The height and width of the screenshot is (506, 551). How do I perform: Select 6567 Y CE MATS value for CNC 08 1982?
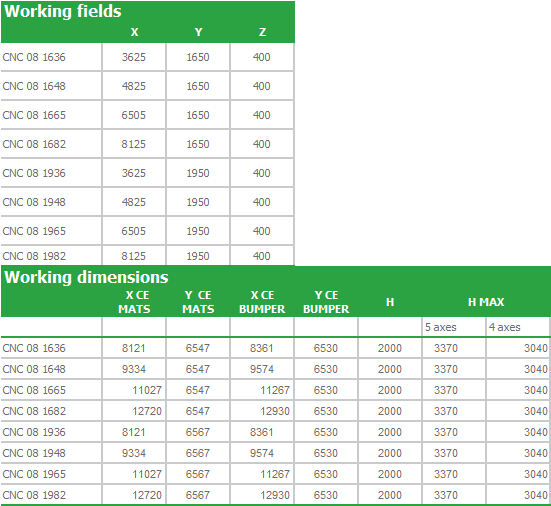click(198, 495)
